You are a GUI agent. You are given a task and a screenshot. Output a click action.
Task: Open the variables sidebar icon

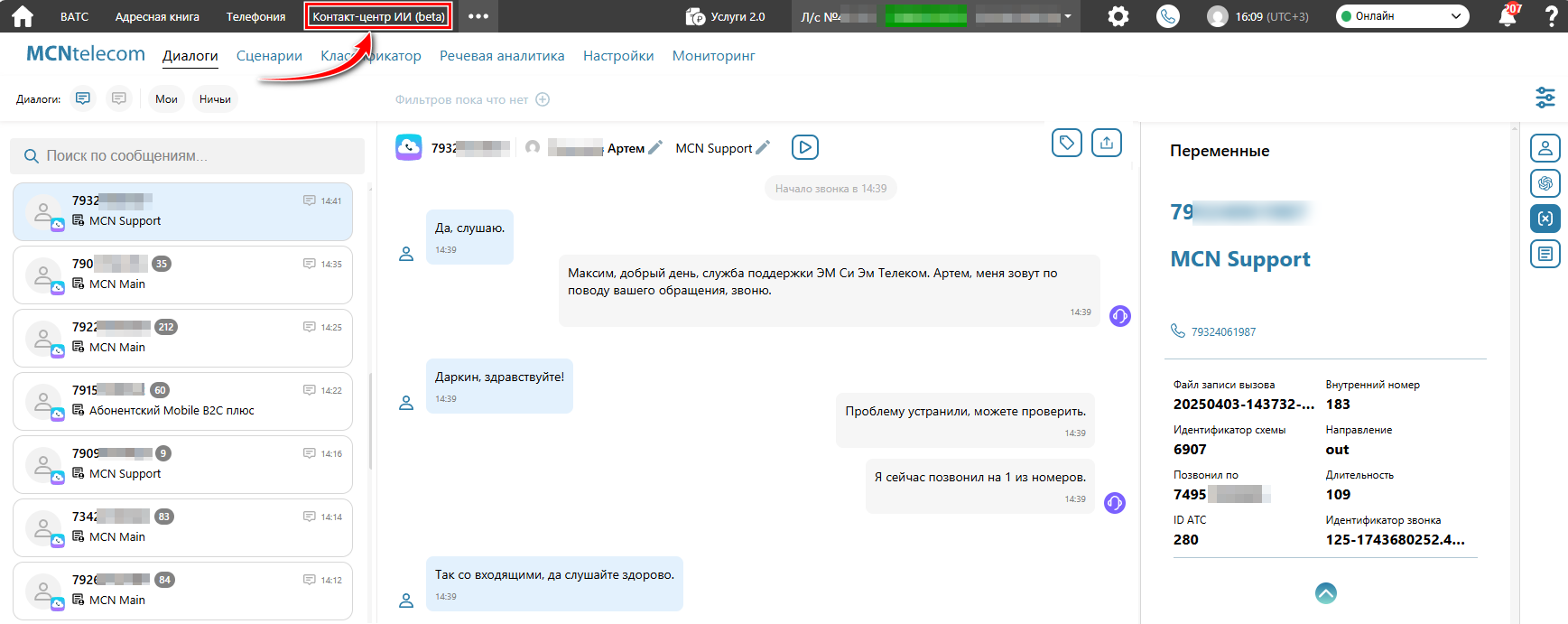[x=1545, y=219]
